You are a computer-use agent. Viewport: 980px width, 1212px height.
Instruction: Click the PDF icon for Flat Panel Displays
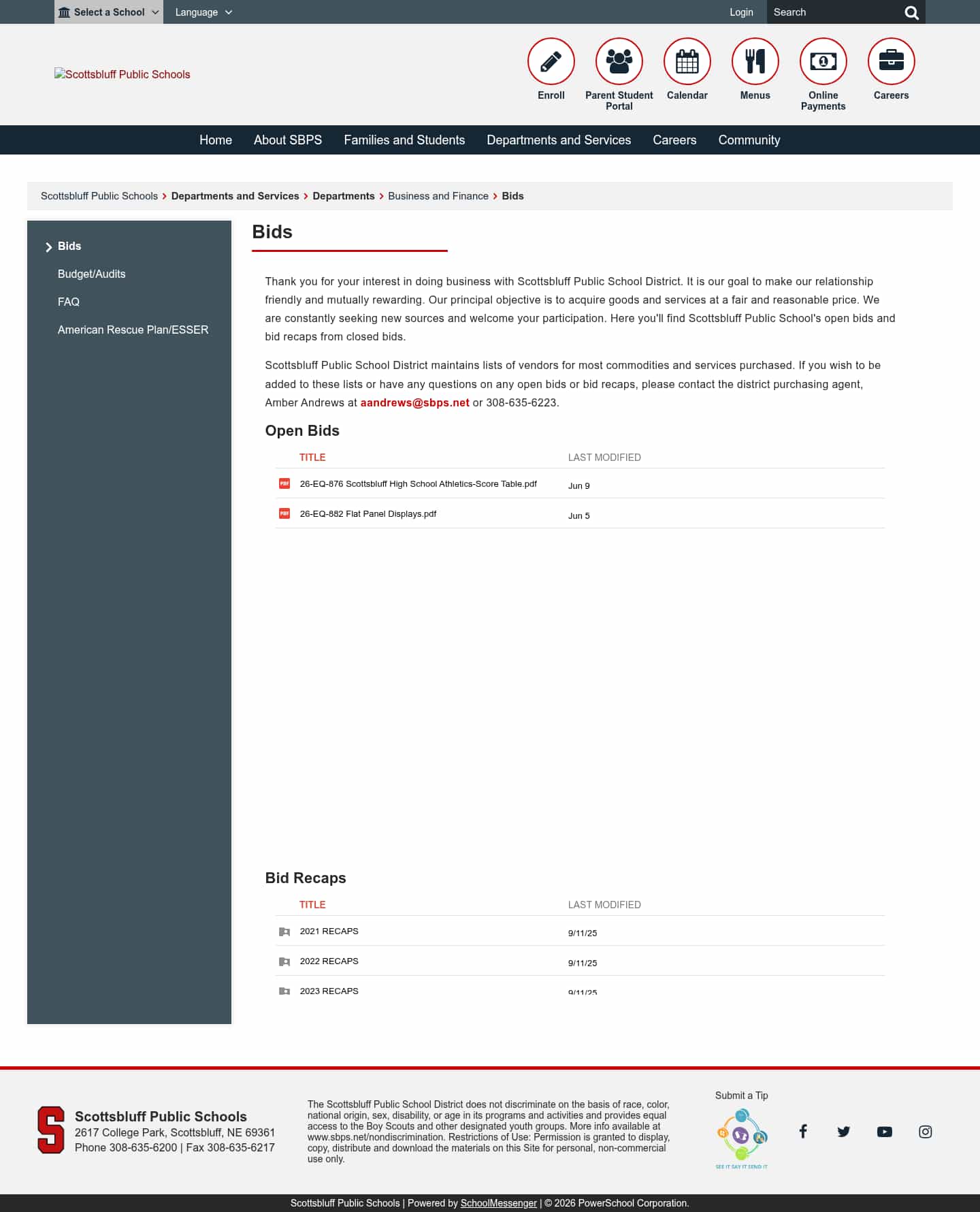tap(284, 513)
